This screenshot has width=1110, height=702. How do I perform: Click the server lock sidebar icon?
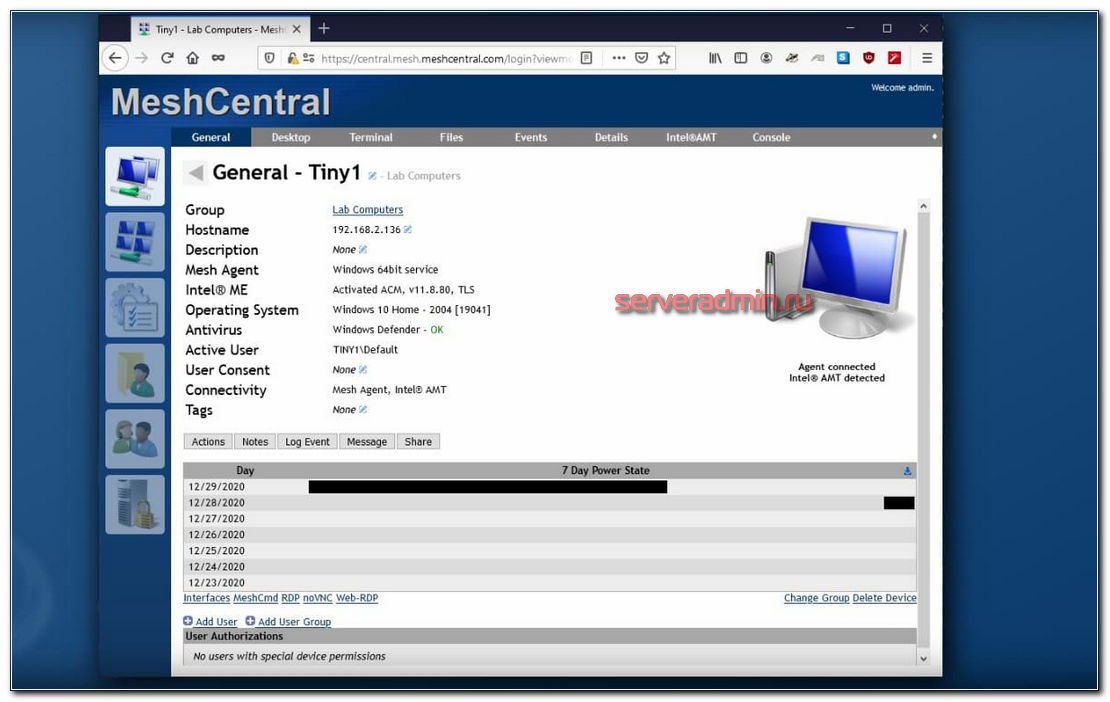click(135, 504)
